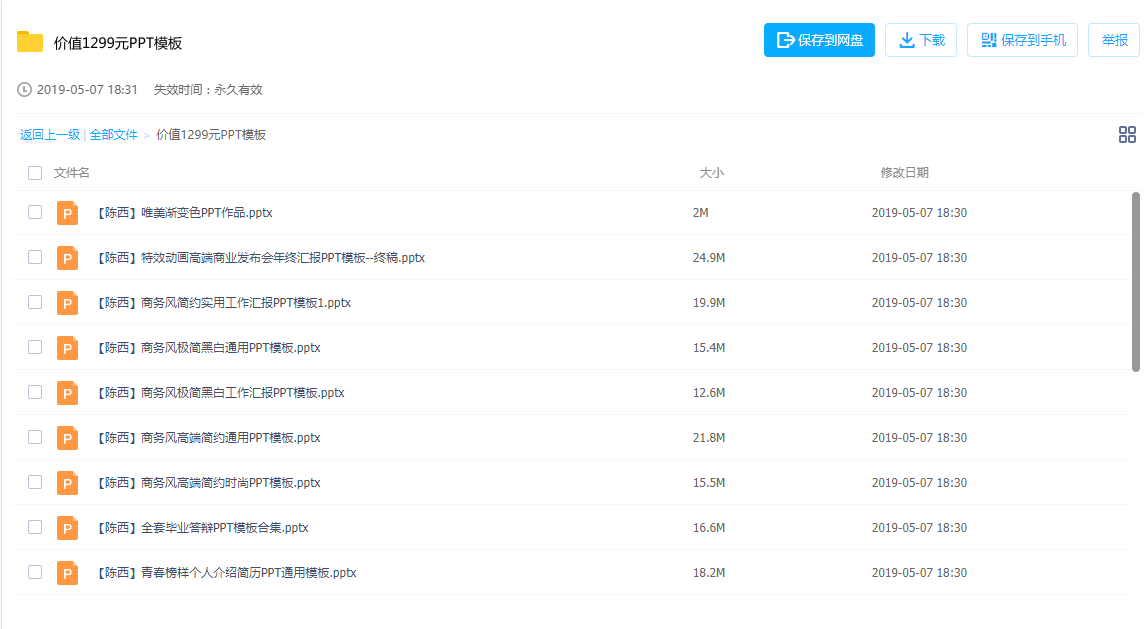Check the box for 商务风高端简约通用PPT模板
The width and height of the screenshot is (1145, 629).
point(35,437)
